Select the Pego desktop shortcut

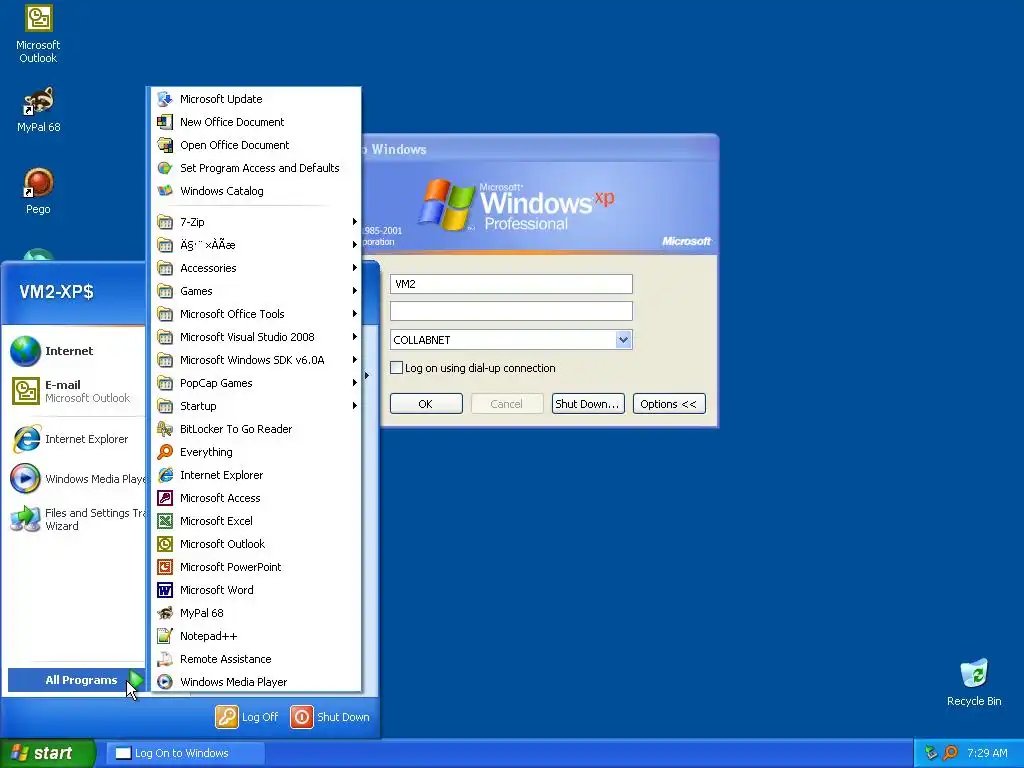pos(38,191)
